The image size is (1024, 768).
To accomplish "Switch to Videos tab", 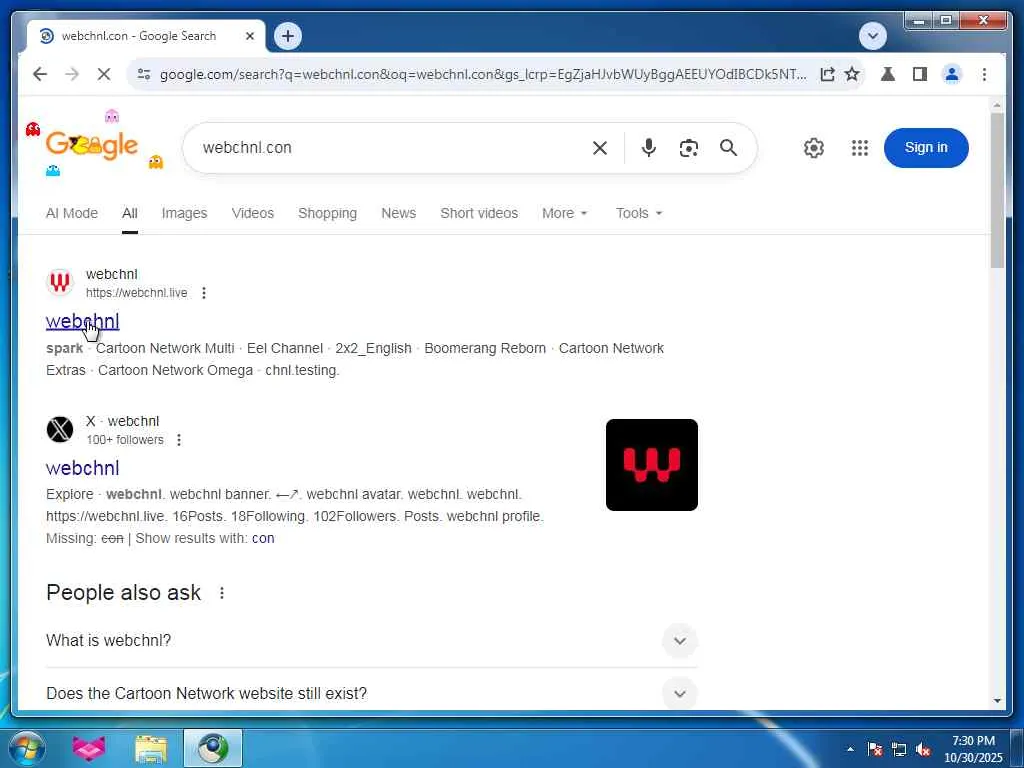I will (x=253, y=214).
